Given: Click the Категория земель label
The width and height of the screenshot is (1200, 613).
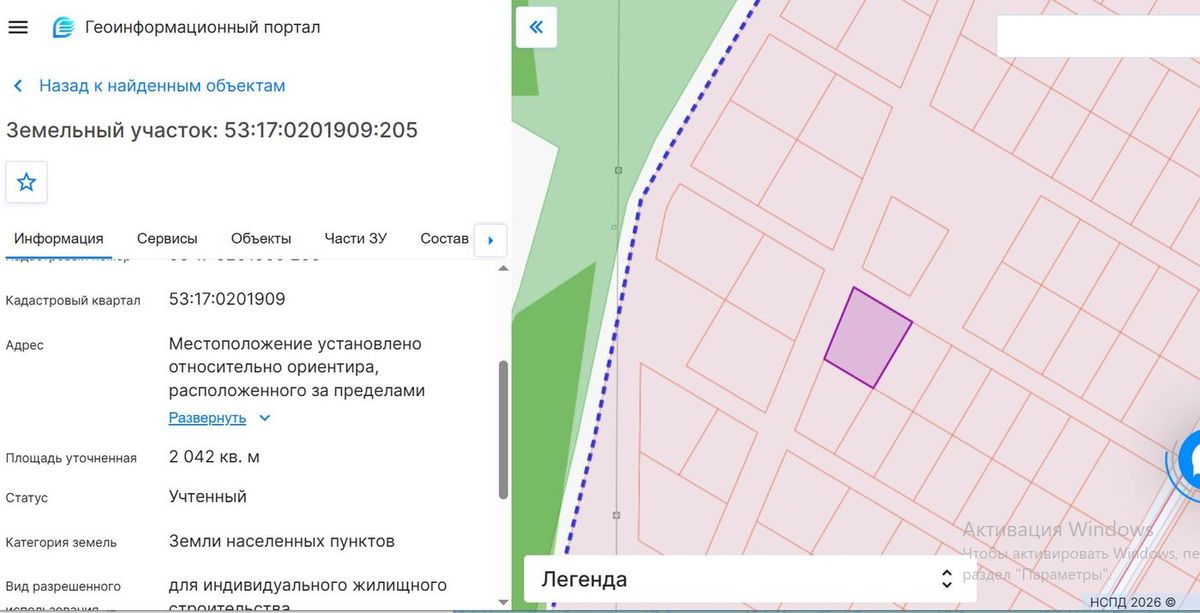Looking at the screenshot, I should click(x=61, y=542).
